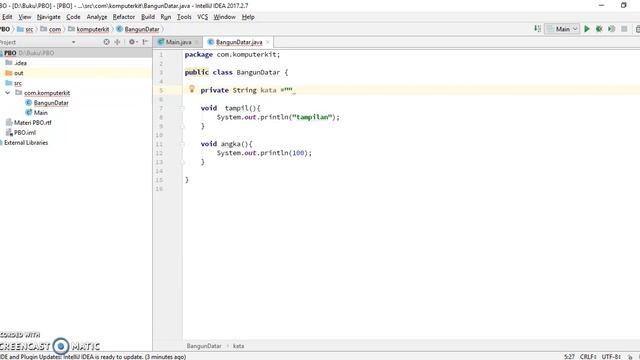
Task: Click package declaration com.komputerkit on line 1
Action: [247, 54]
